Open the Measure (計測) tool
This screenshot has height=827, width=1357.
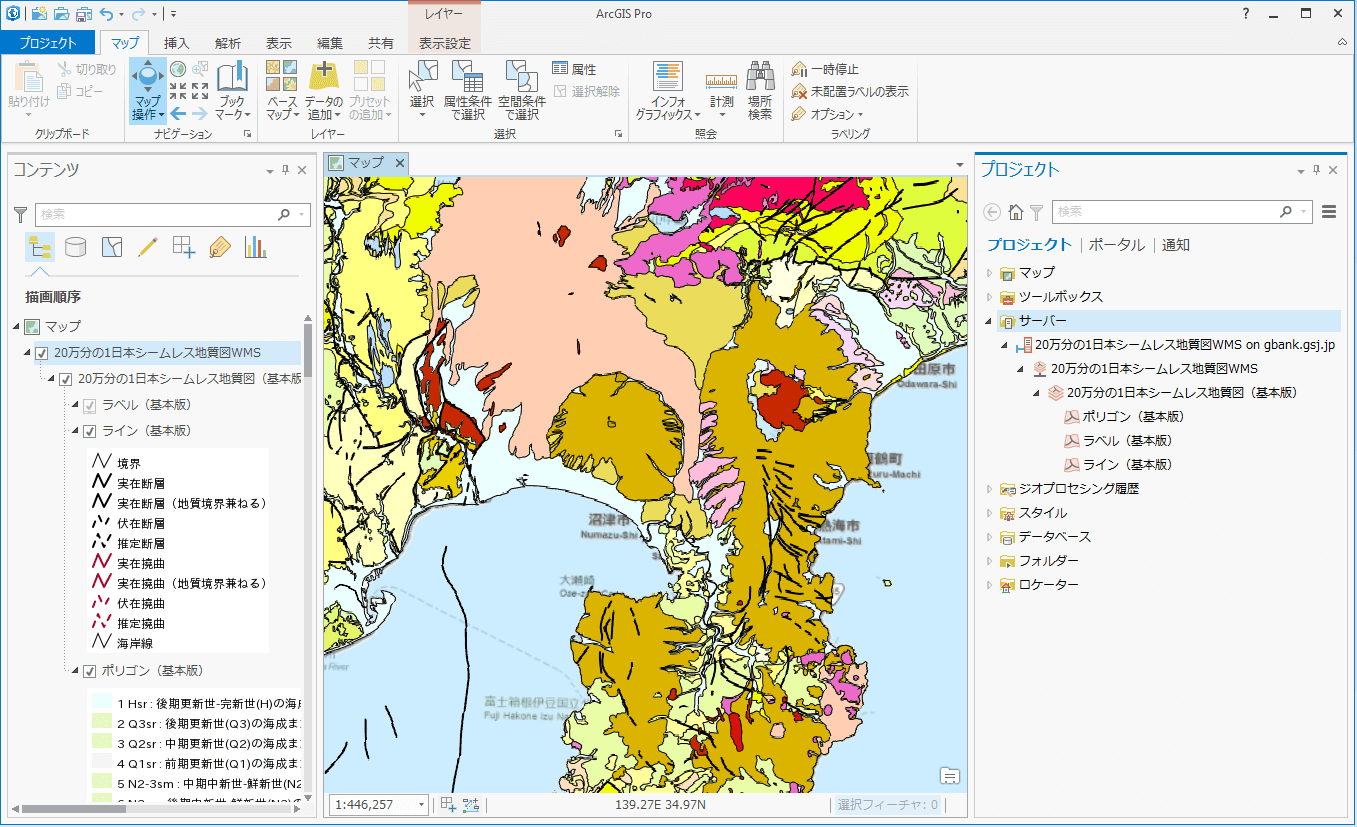coord(721,80)
